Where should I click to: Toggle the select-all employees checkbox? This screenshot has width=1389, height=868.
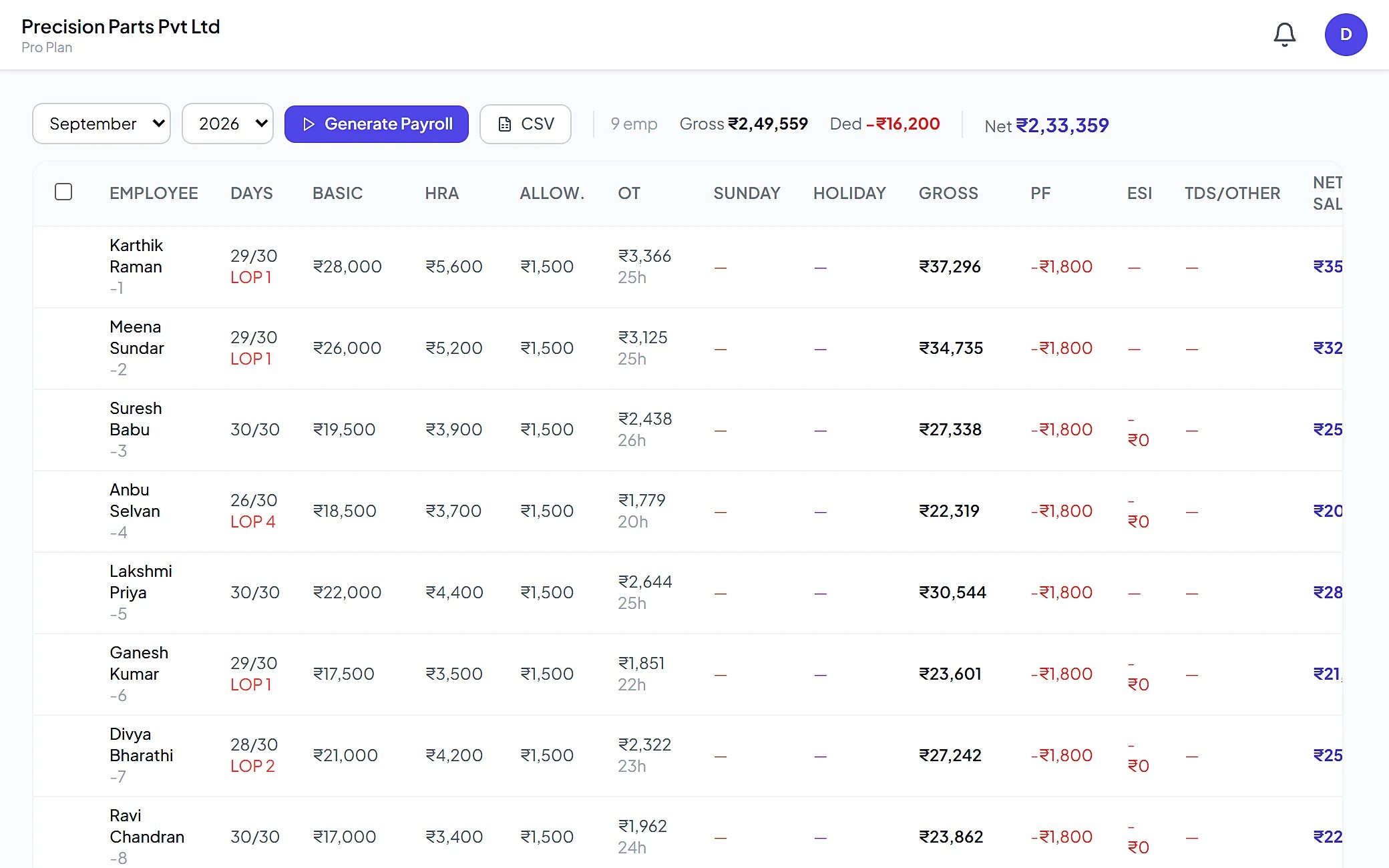pos(63,192)
